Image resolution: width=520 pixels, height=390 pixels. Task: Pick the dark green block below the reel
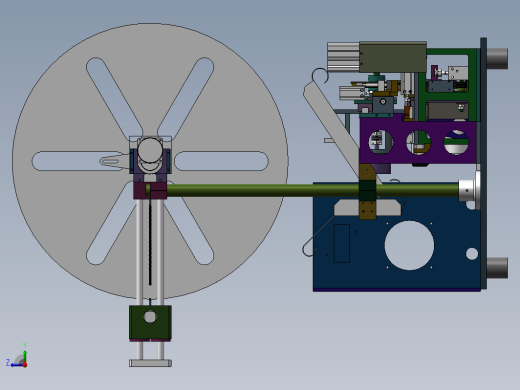pyautogui.click(x=150, y=322)
